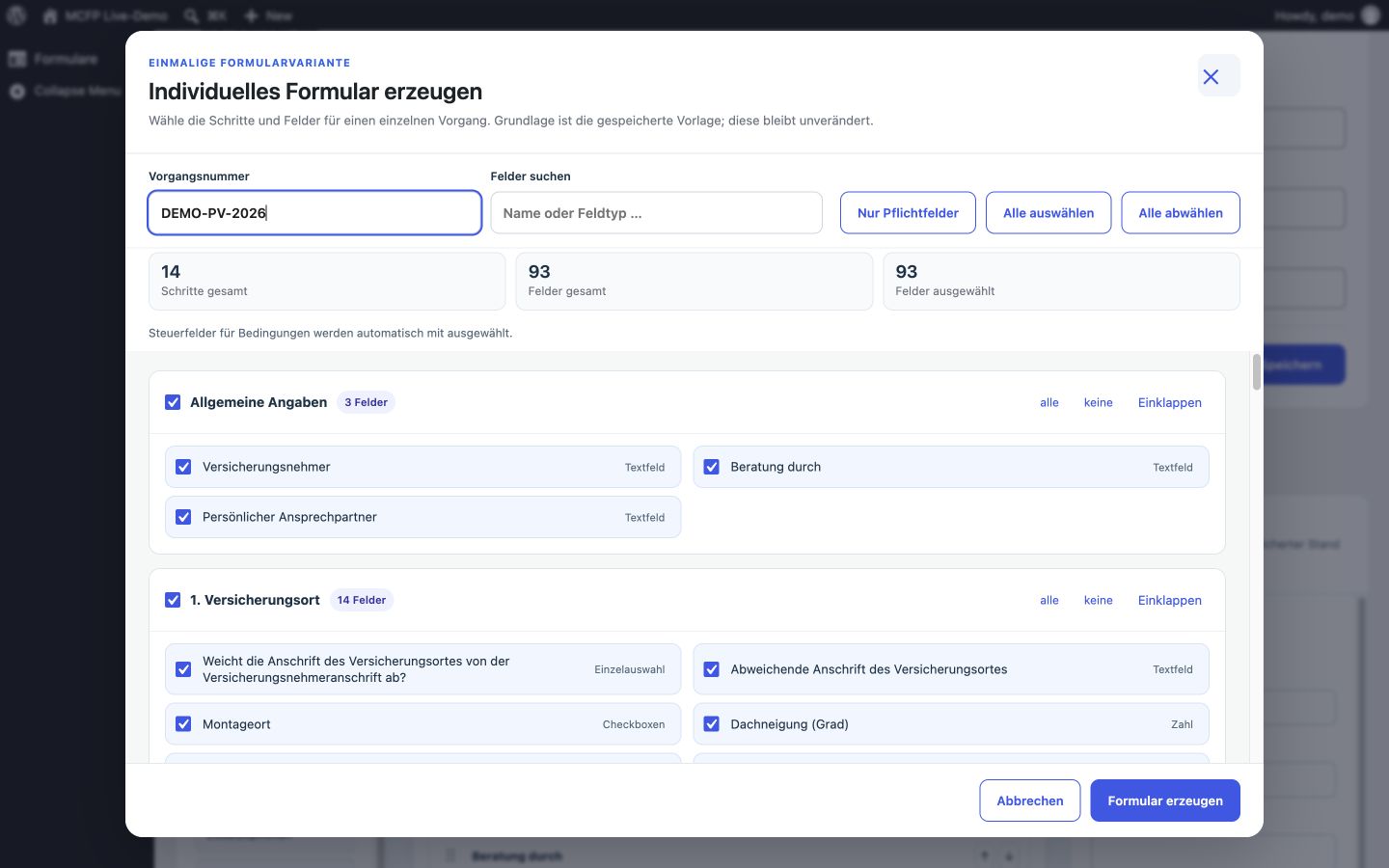1389x868 pixels.
Task: Uncheck Dachneigung (Grad) checkbox
Action: tap(712, 724)
